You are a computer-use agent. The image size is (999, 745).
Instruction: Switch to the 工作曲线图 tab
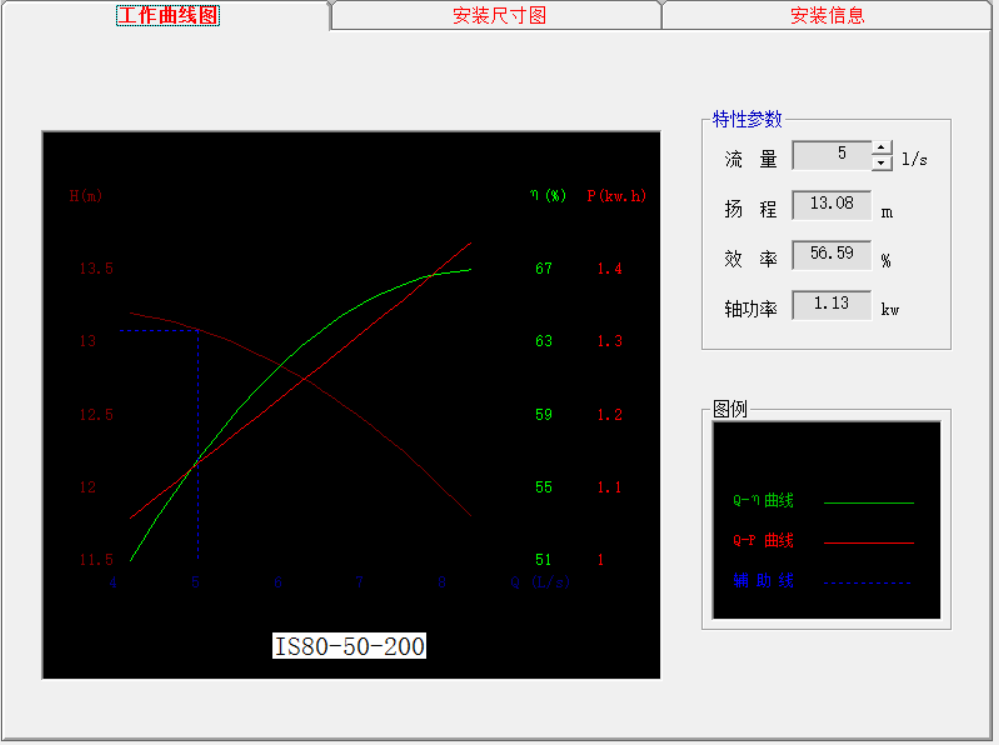pos(168,15)
